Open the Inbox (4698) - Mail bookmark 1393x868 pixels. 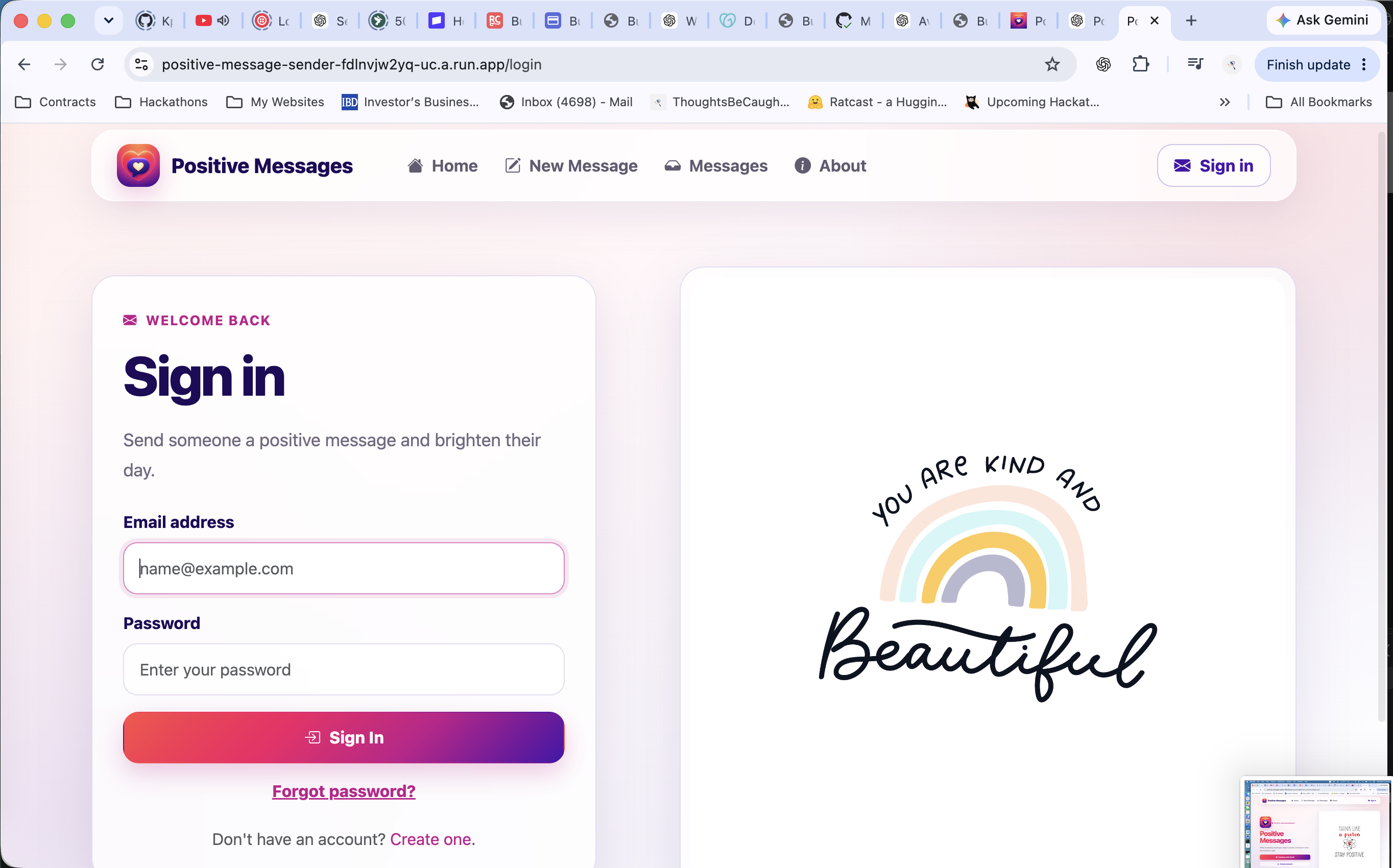(x=566, y=102)
